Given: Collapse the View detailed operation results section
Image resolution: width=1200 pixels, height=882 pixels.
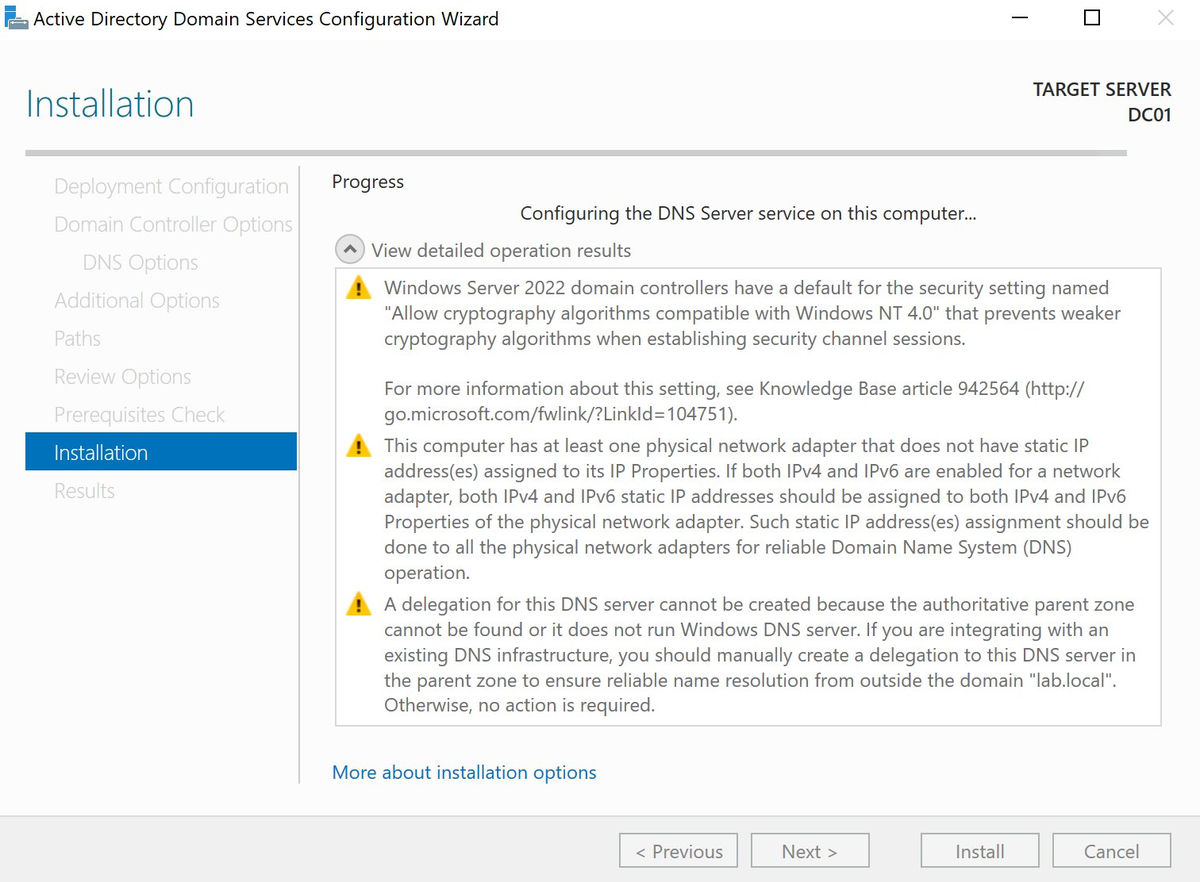Looking at the screenshot, I should [x=349, y=247].
